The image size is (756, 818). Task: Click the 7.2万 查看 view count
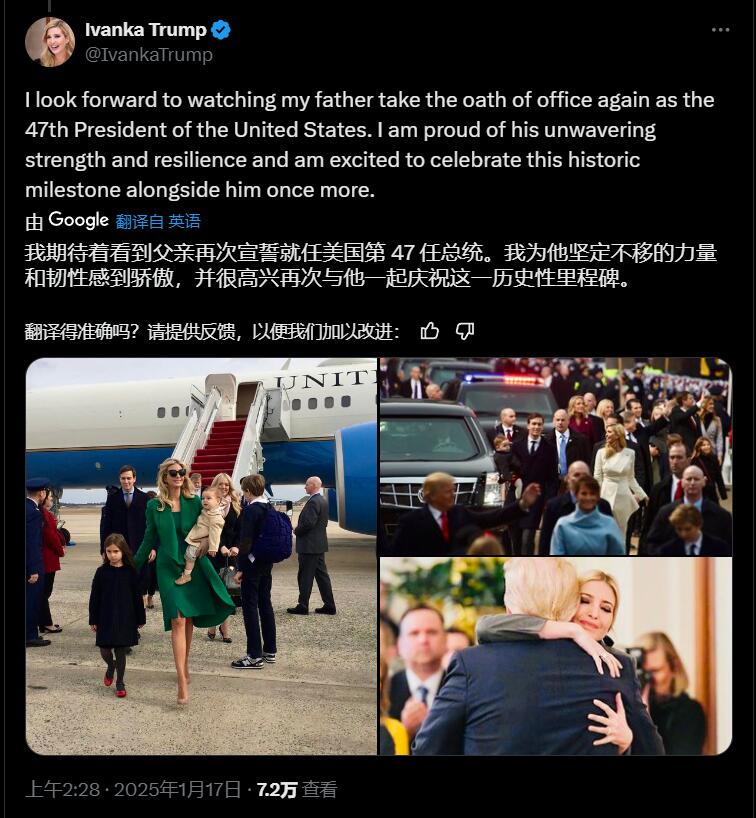(297, 789)
